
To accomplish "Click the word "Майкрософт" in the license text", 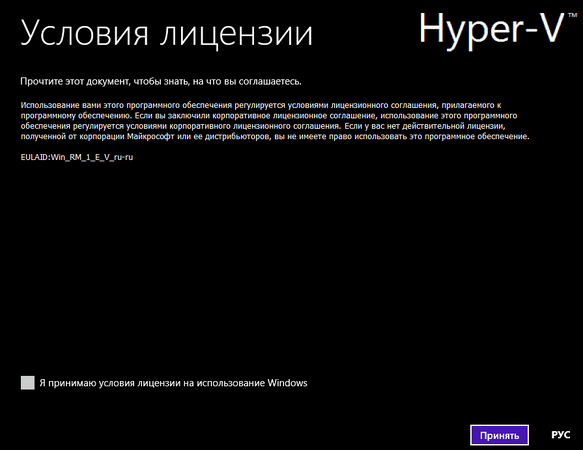I will click(x=151, y=136).
